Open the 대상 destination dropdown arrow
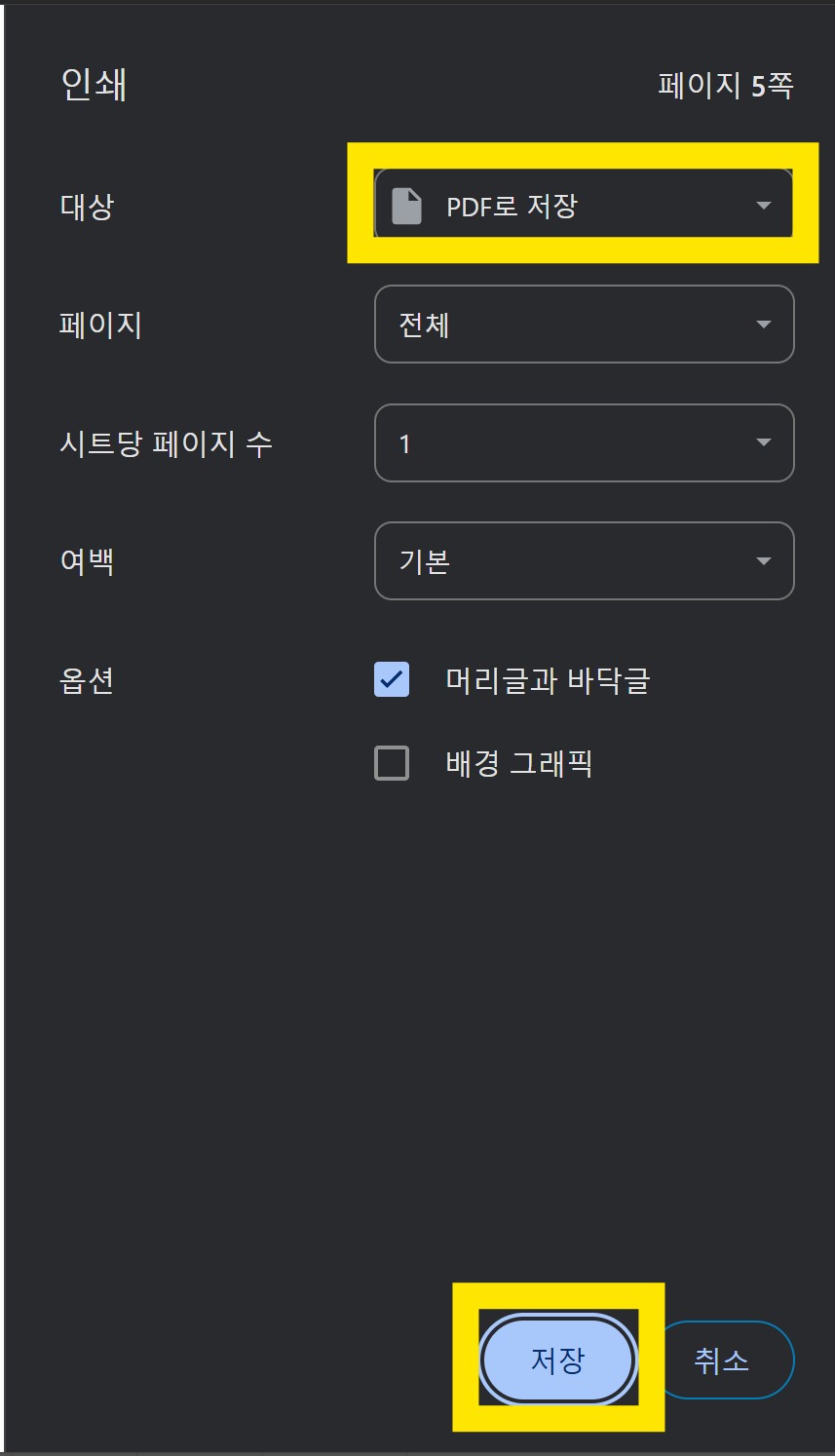 pyautogui.click(x=763, y=205)
